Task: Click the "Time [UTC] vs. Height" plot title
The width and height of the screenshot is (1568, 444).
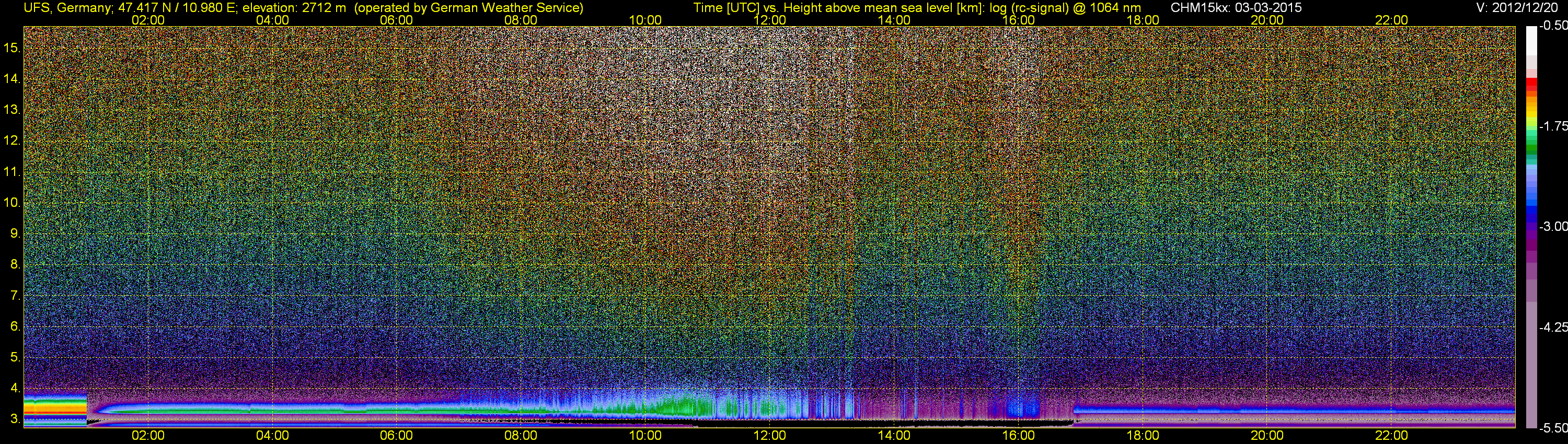Action: [x=917, y=8]
